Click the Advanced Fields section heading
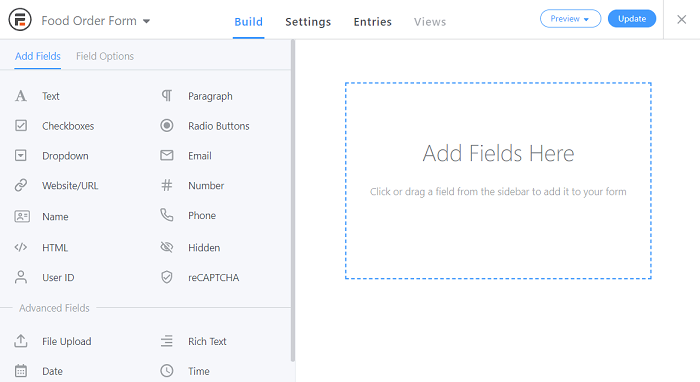The width and height of the screenshot is (700, 382). point(54,308)
